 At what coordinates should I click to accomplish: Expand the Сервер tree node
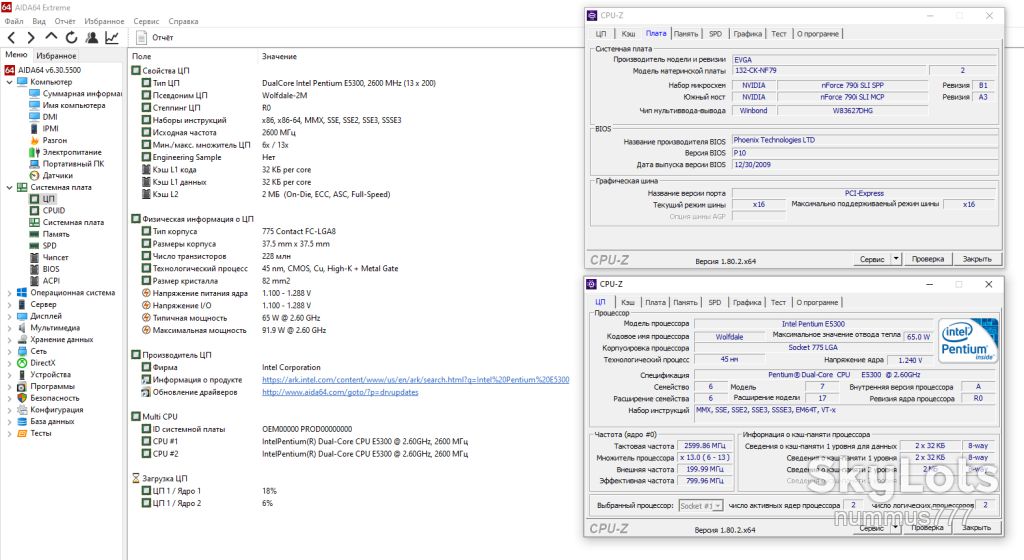pyautogui.click(x=9, y=305)
